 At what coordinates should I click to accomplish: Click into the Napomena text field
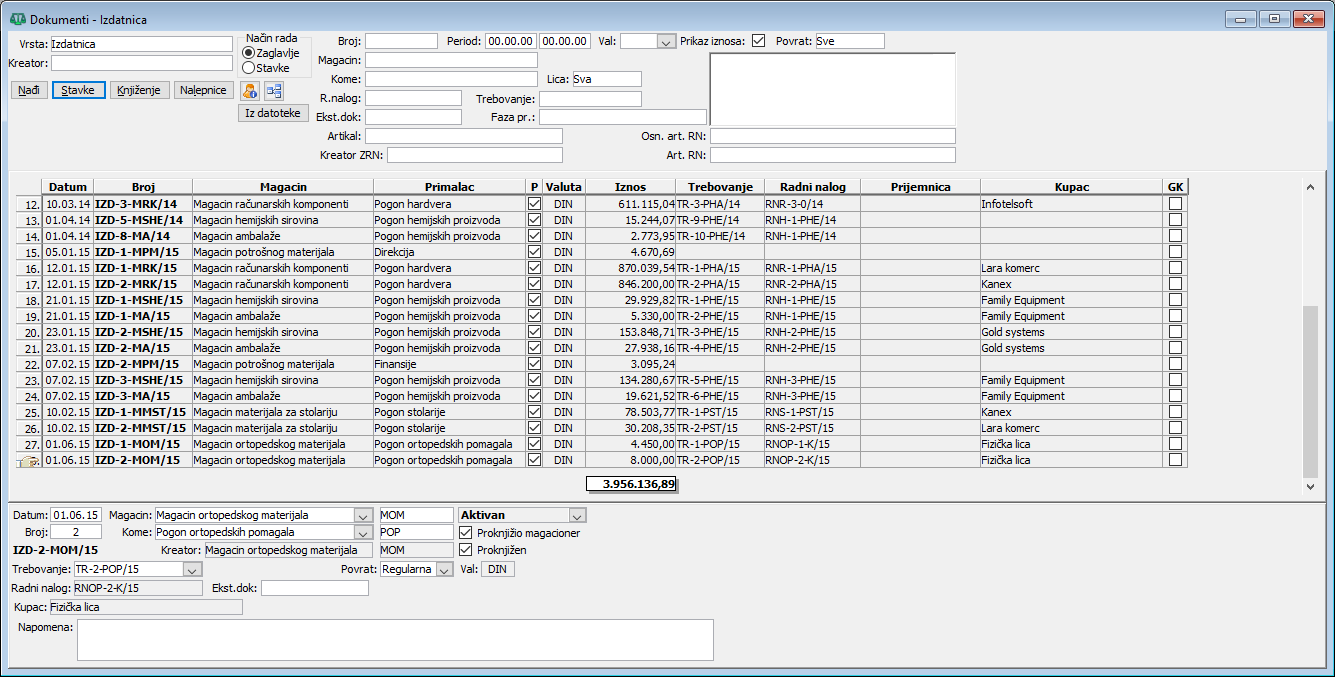point(395,640)
